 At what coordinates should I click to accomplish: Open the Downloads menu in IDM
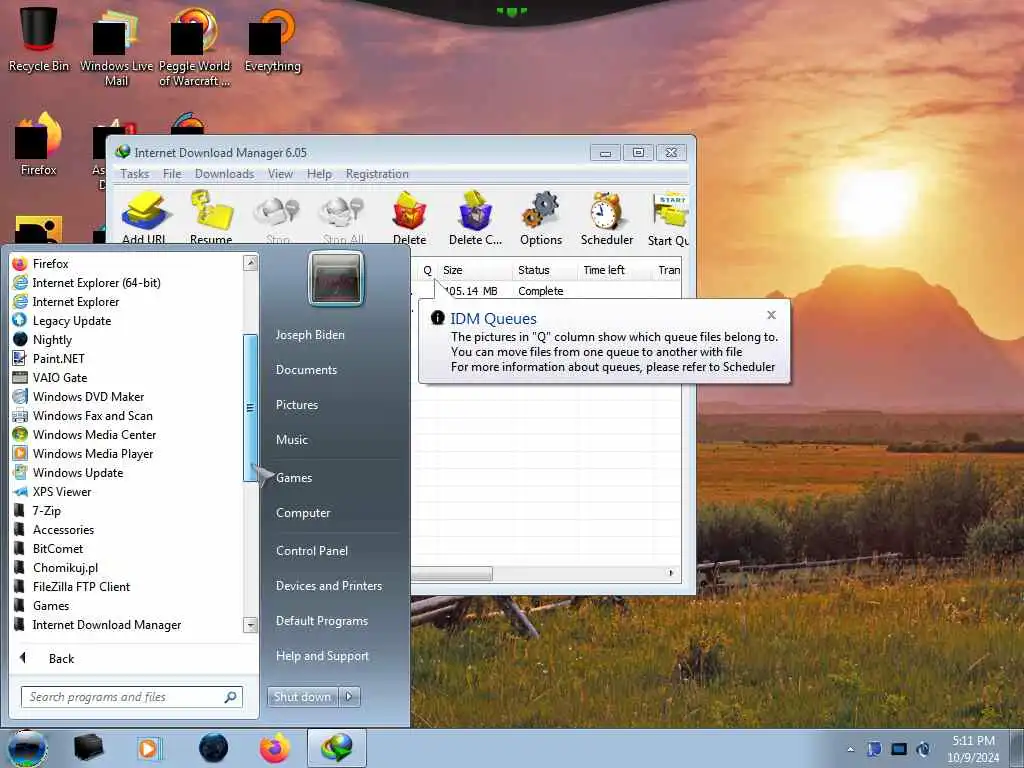(224, 174)
